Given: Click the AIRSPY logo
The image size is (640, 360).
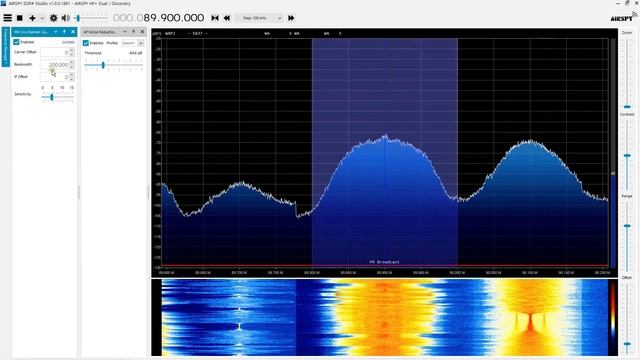Looking at the screenshot, I should (x=623, y=18).
